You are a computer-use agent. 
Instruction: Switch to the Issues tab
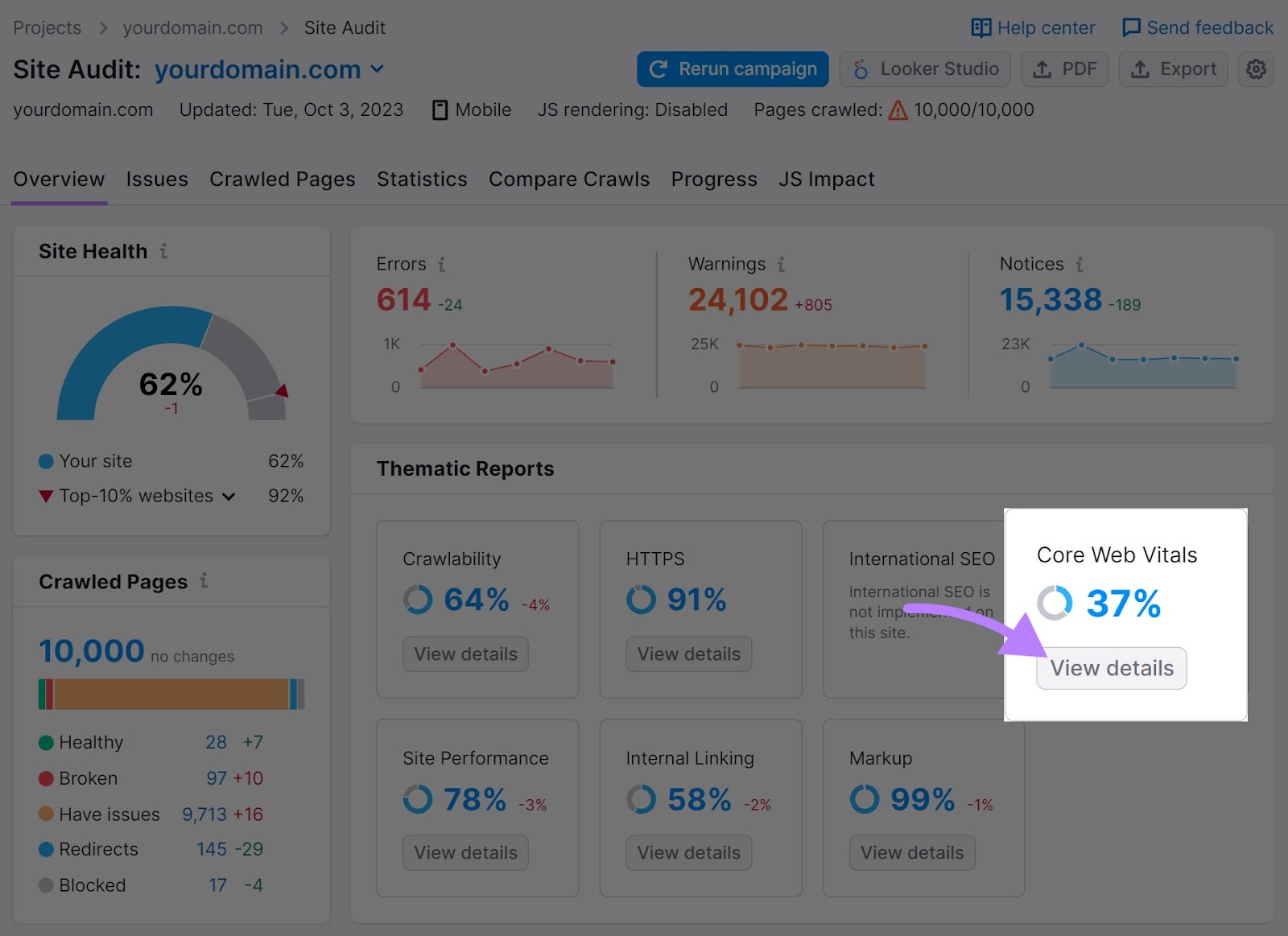[x=157, y=179]
